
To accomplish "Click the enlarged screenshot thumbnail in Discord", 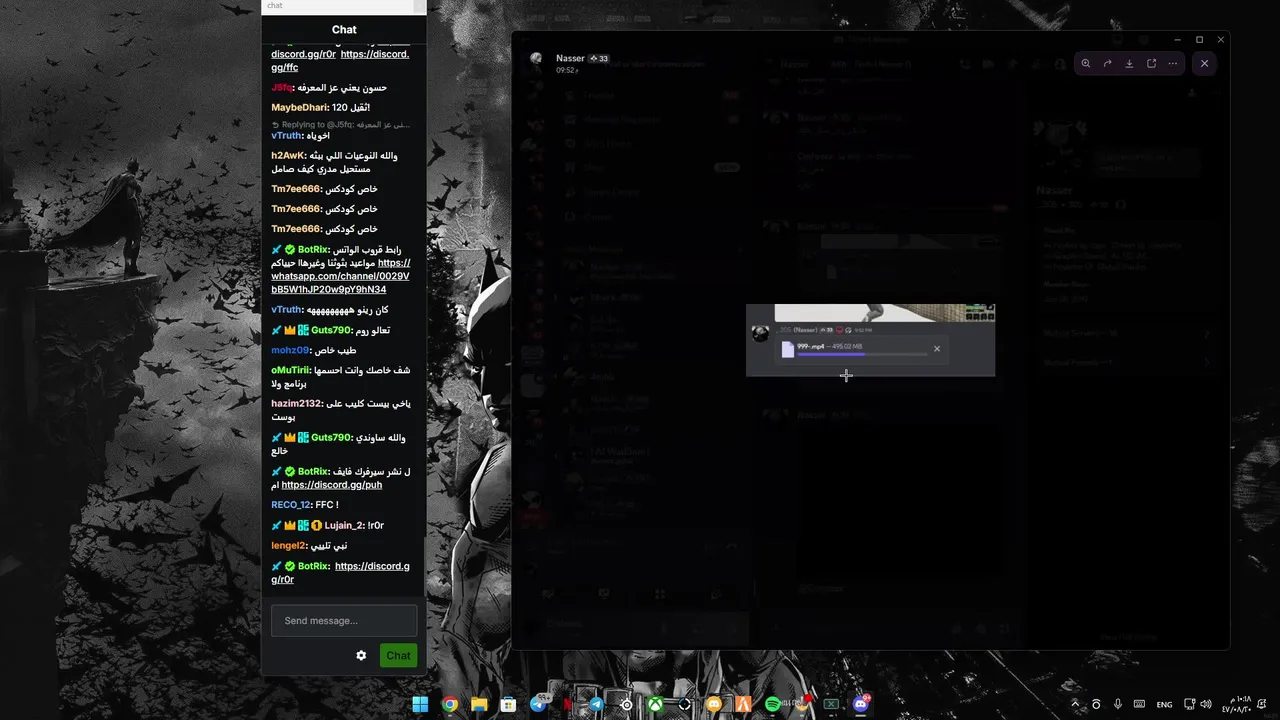I will (x=870, y=340).
